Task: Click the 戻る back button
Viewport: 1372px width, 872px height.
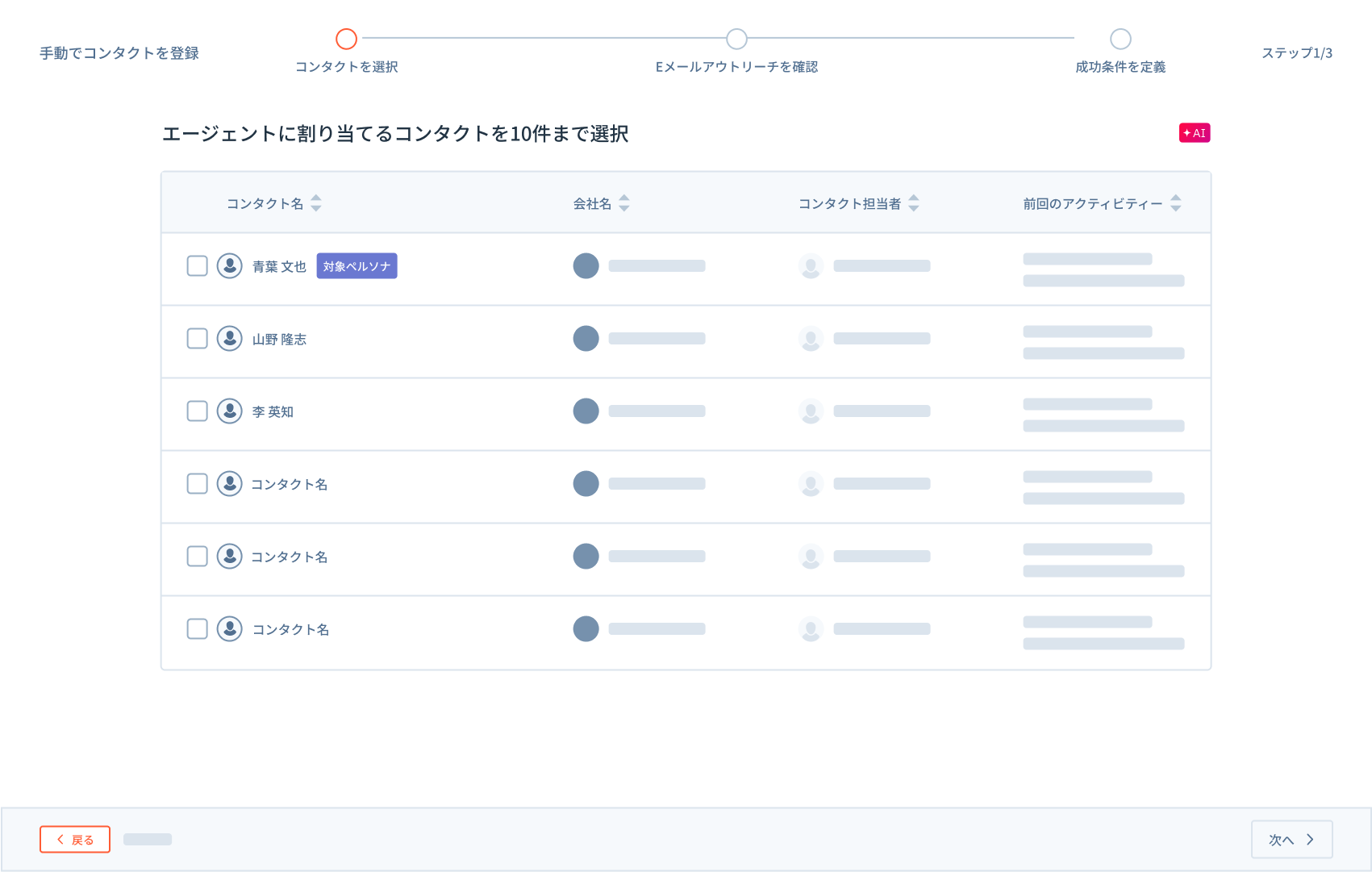Action: pyautogui.click(x=75, y=840)
